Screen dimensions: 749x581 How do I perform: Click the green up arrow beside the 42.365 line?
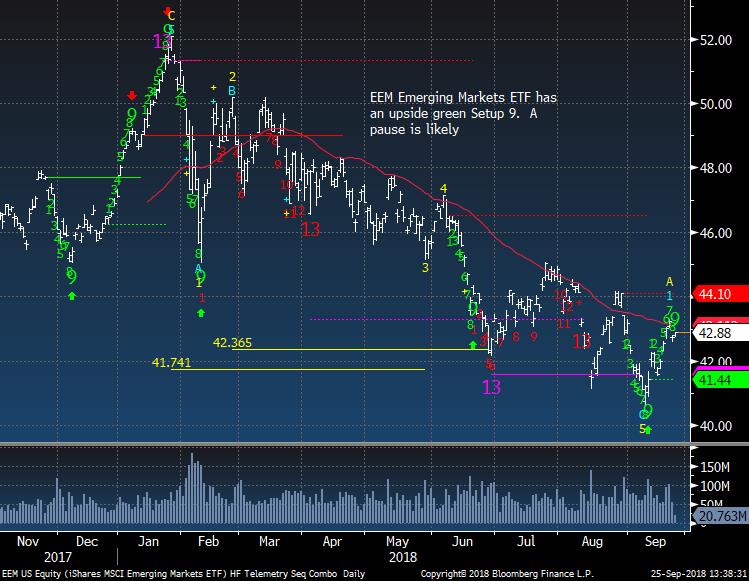click(x=472, y=344)
